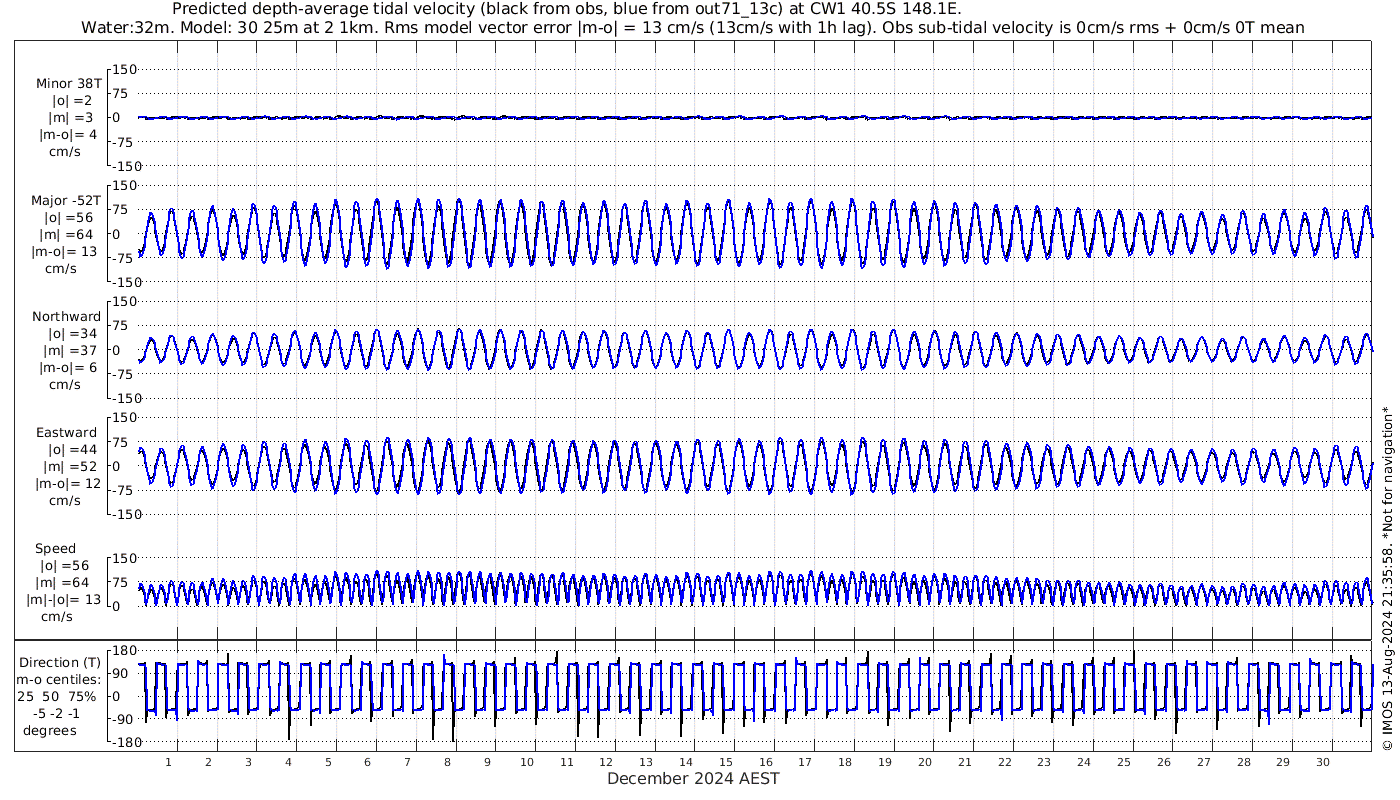The width and height of the screenshot is (1400, 800).
Task: Click day tick label '15' on x-axis
Action: coord(726,762)
